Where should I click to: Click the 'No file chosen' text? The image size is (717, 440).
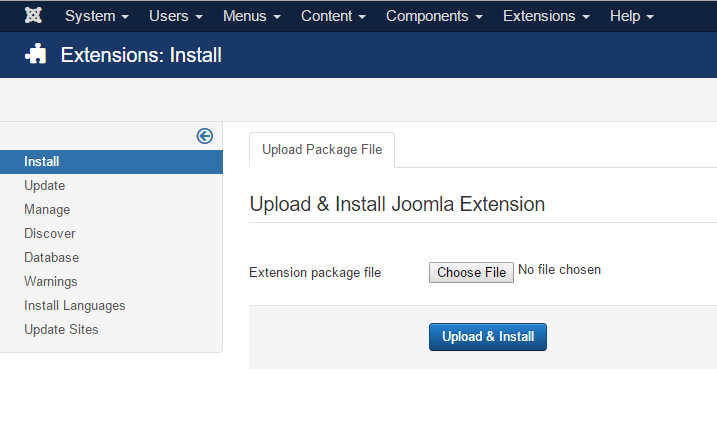pyautogui.click(x=559, y=269)
